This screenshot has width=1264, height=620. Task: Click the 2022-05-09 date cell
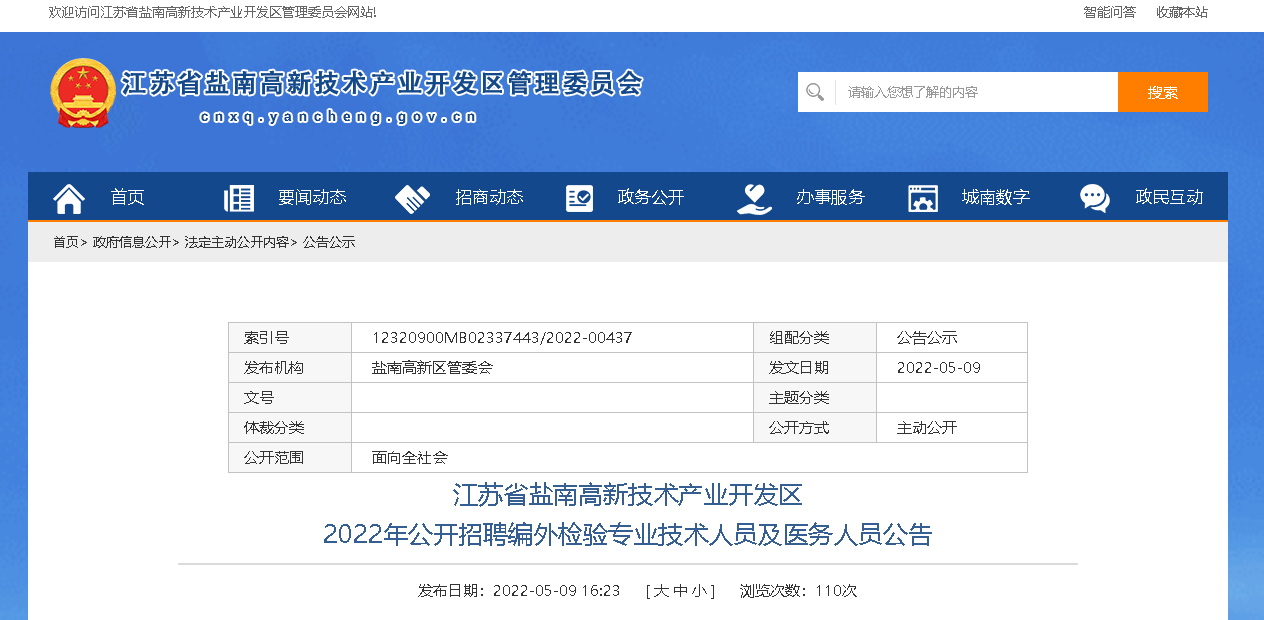952,368
